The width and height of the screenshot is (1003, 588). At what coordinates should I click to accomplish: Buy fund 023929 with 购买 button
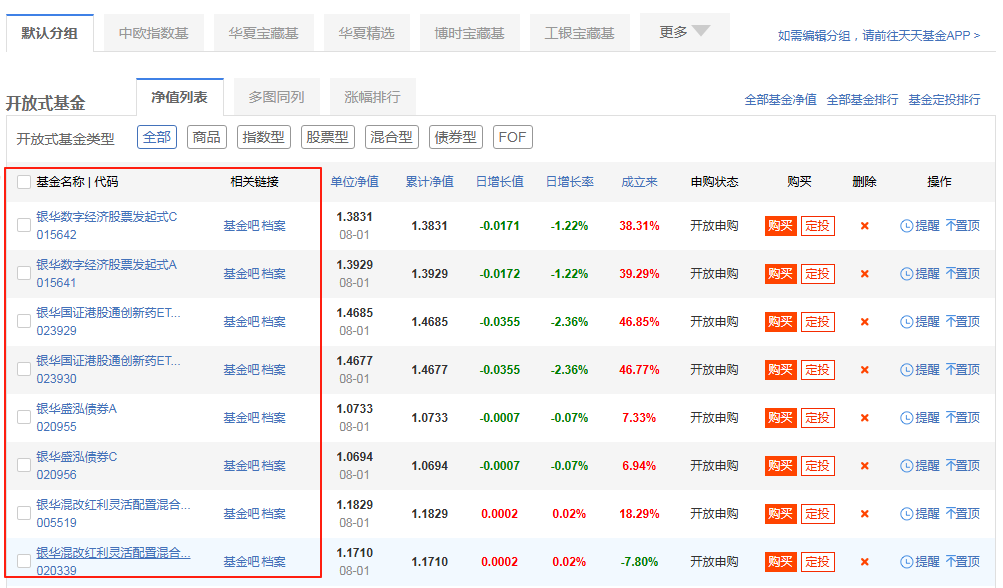point(780,322)
